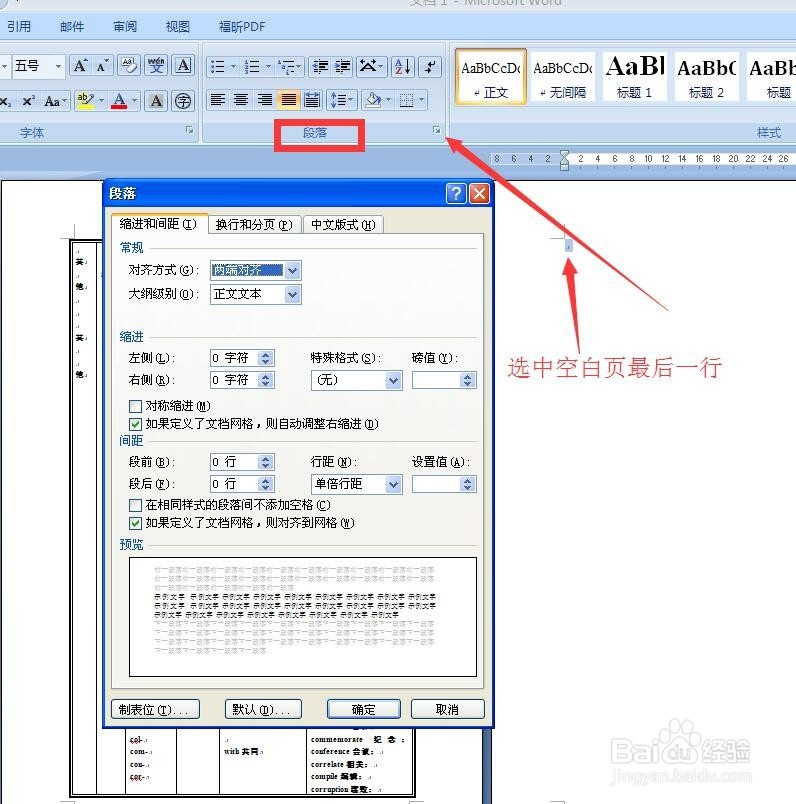Open the 行距 line spacing dropdown
Viewport: 796px width, 804px height.
tap(393, 484)
